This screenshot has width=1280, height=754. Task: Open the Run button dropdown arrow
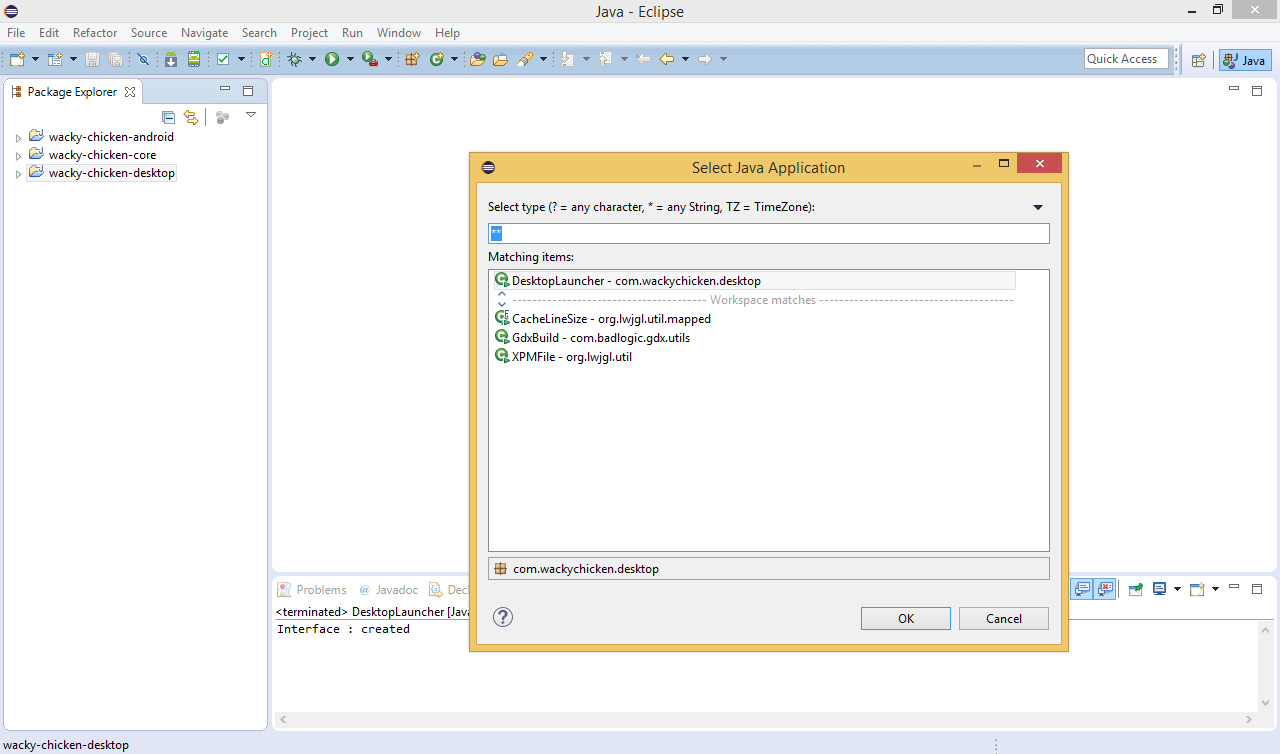350,59
